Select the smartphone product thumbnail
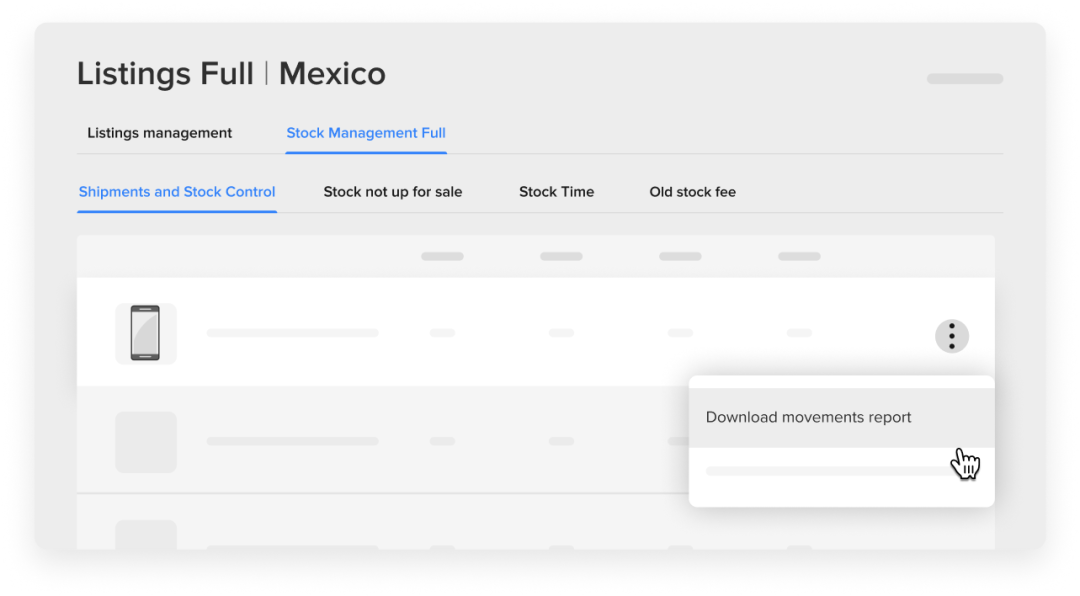Screen dimensions: 1080x596 pos(145,333)
